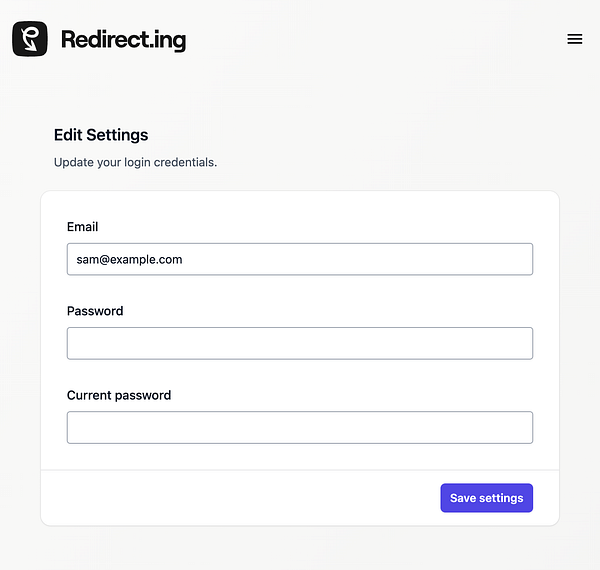Click the empty right end of the Email field
Viewport: 600px width, 570px height.
tap(500, 259)
